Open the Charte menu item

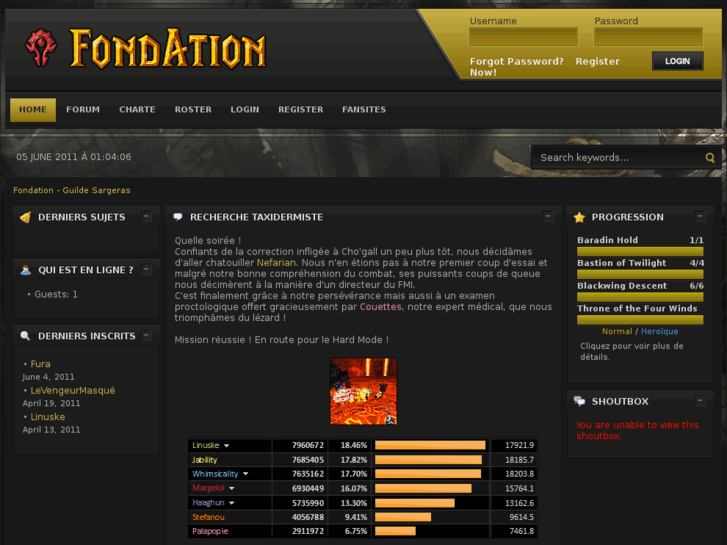point(137,109)
